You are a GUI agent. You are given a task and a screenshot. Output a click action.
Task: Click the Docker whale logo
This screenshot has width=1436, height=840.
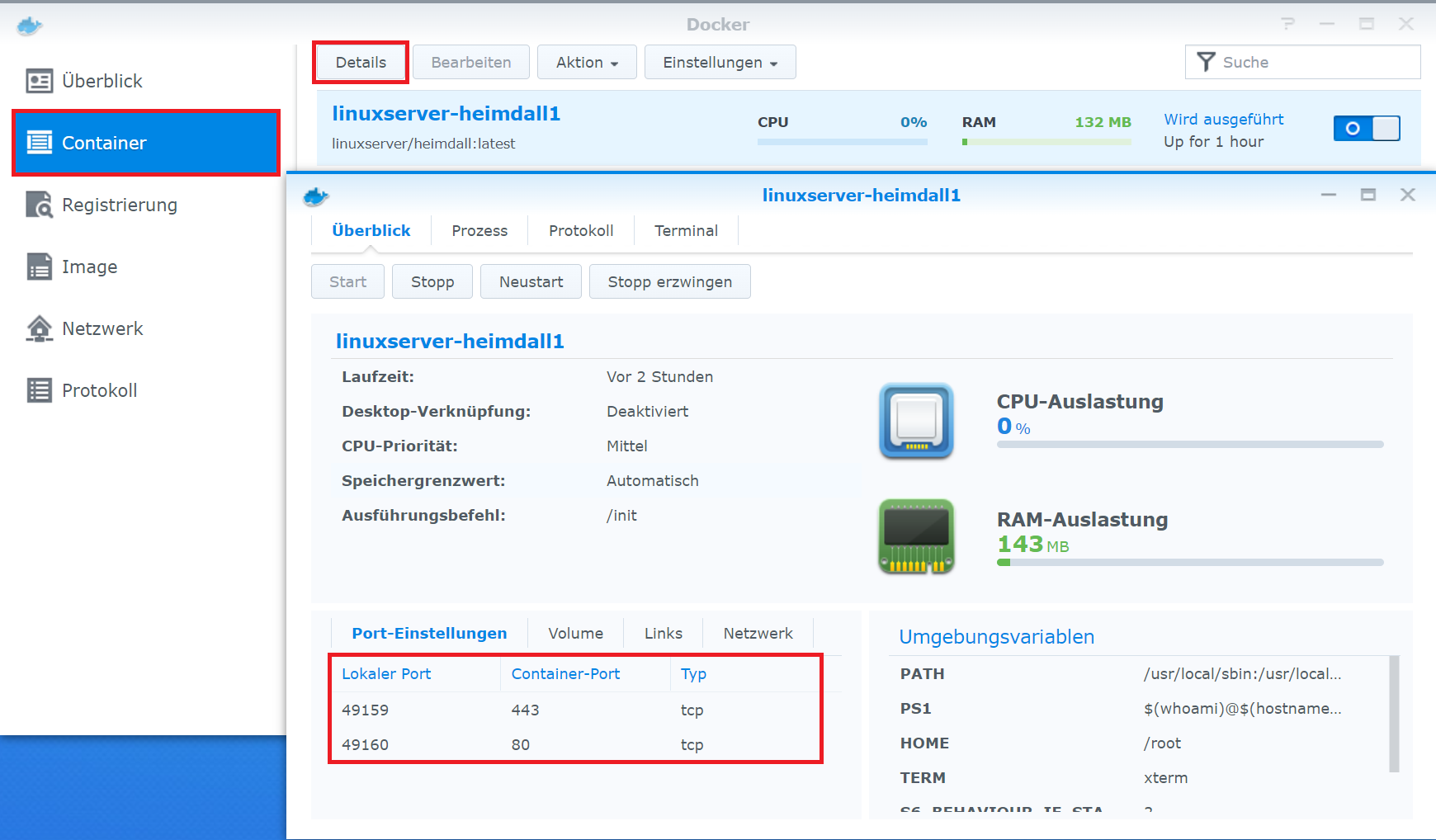(29, 25)
